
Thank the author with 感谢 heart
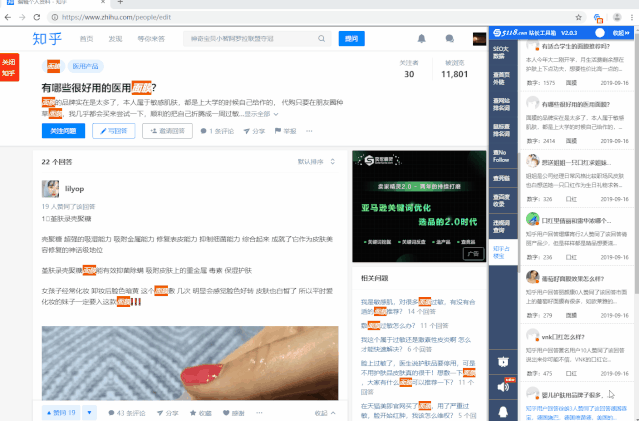[x=234, y=413]
